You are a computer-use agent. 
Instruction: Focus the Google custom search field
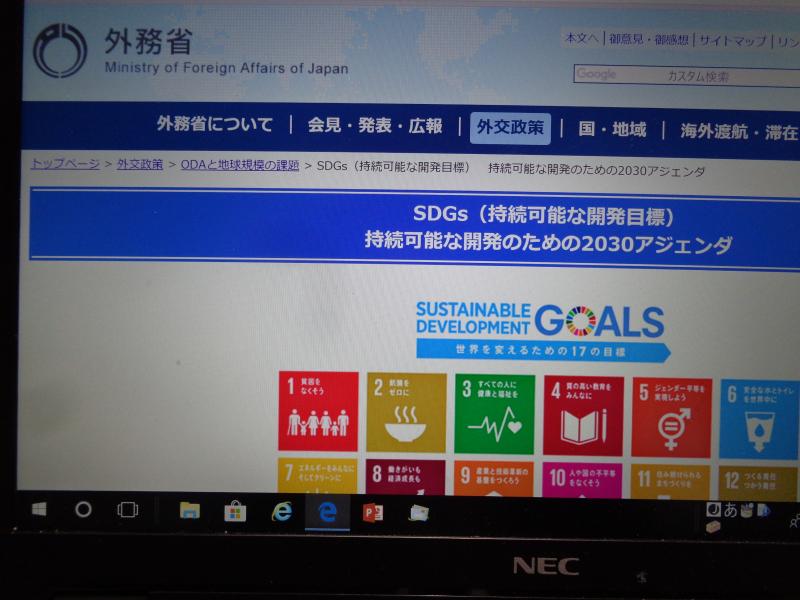click(x=686, y=76)
